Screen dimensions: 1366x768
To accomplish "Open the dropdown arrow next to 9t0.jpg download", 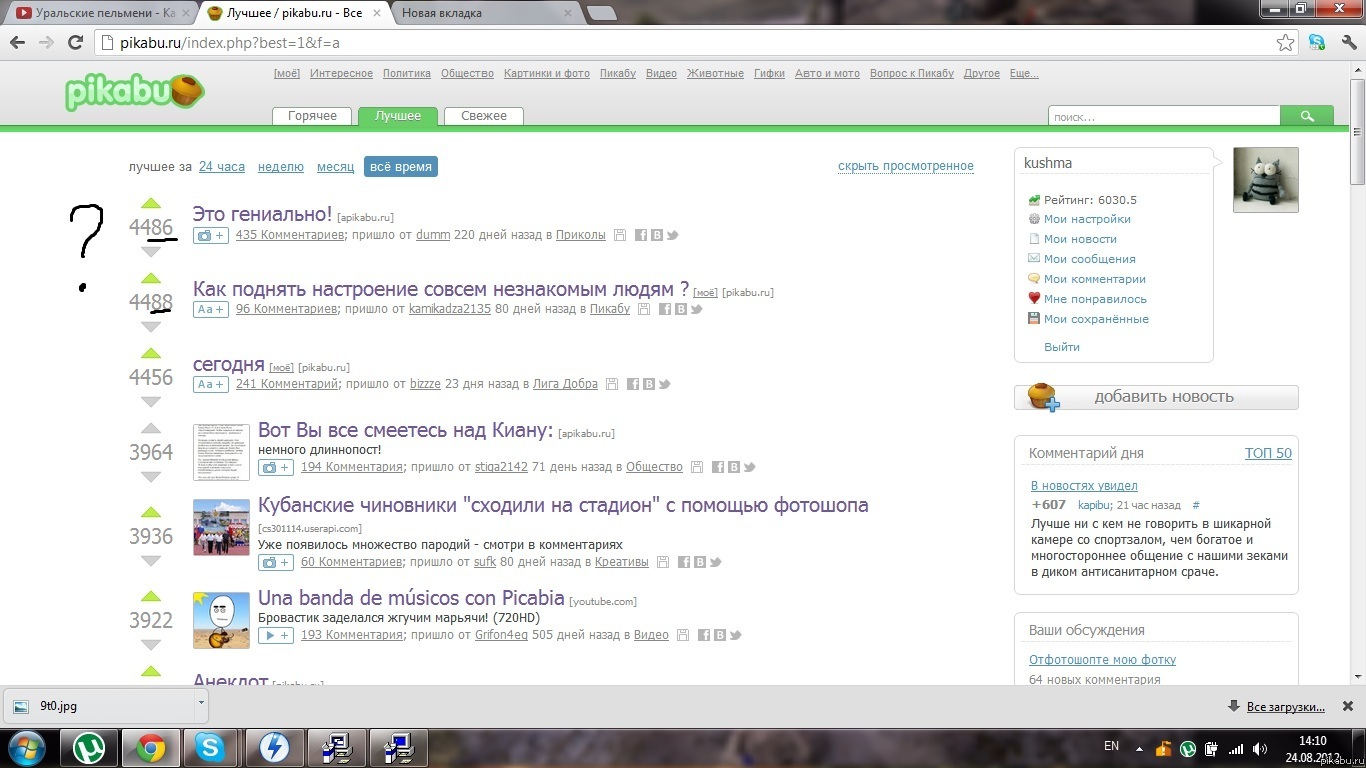I will coord(201,703).
